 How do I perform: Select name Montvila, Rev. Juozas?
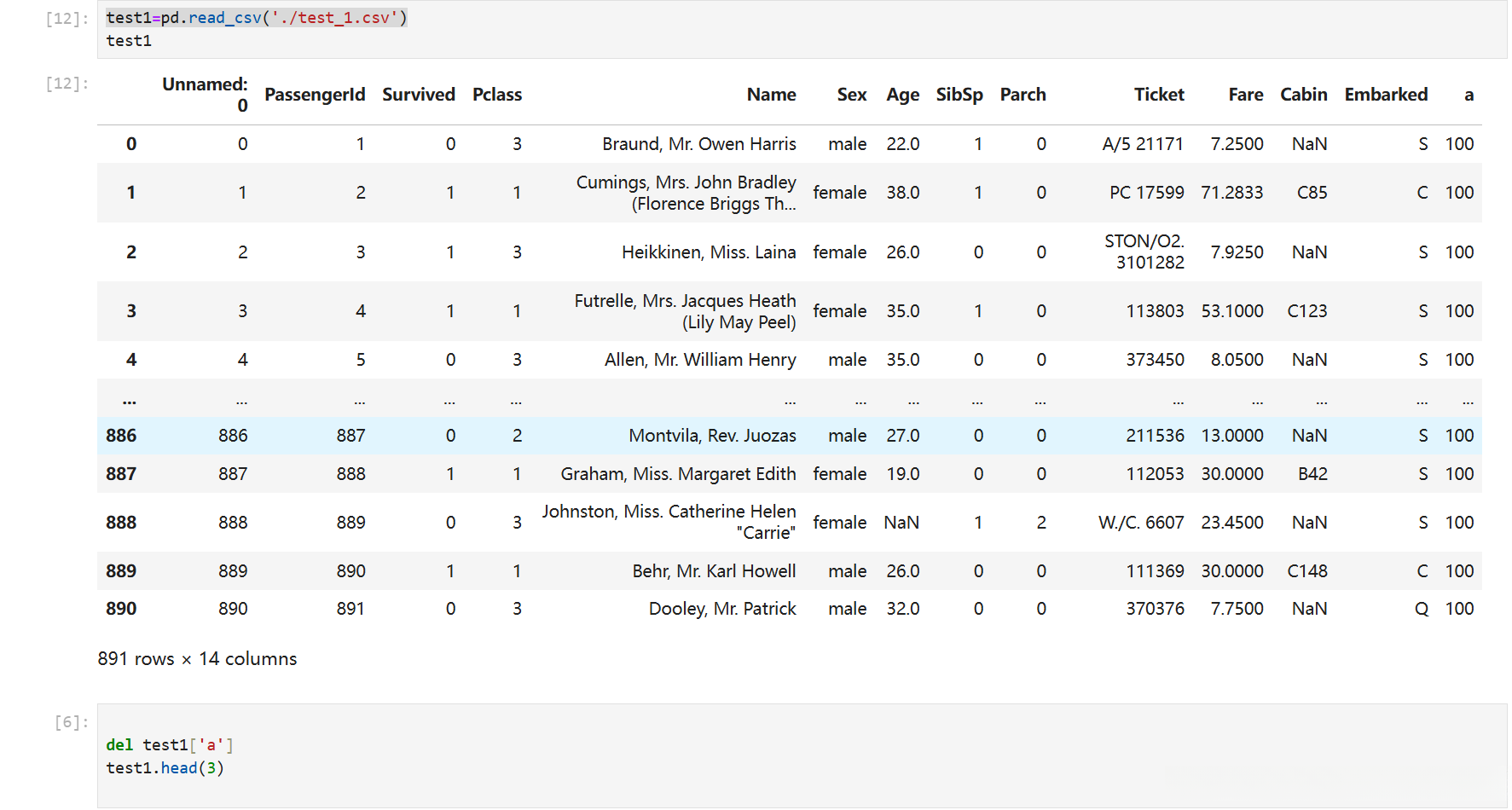(x=712, y=436)
